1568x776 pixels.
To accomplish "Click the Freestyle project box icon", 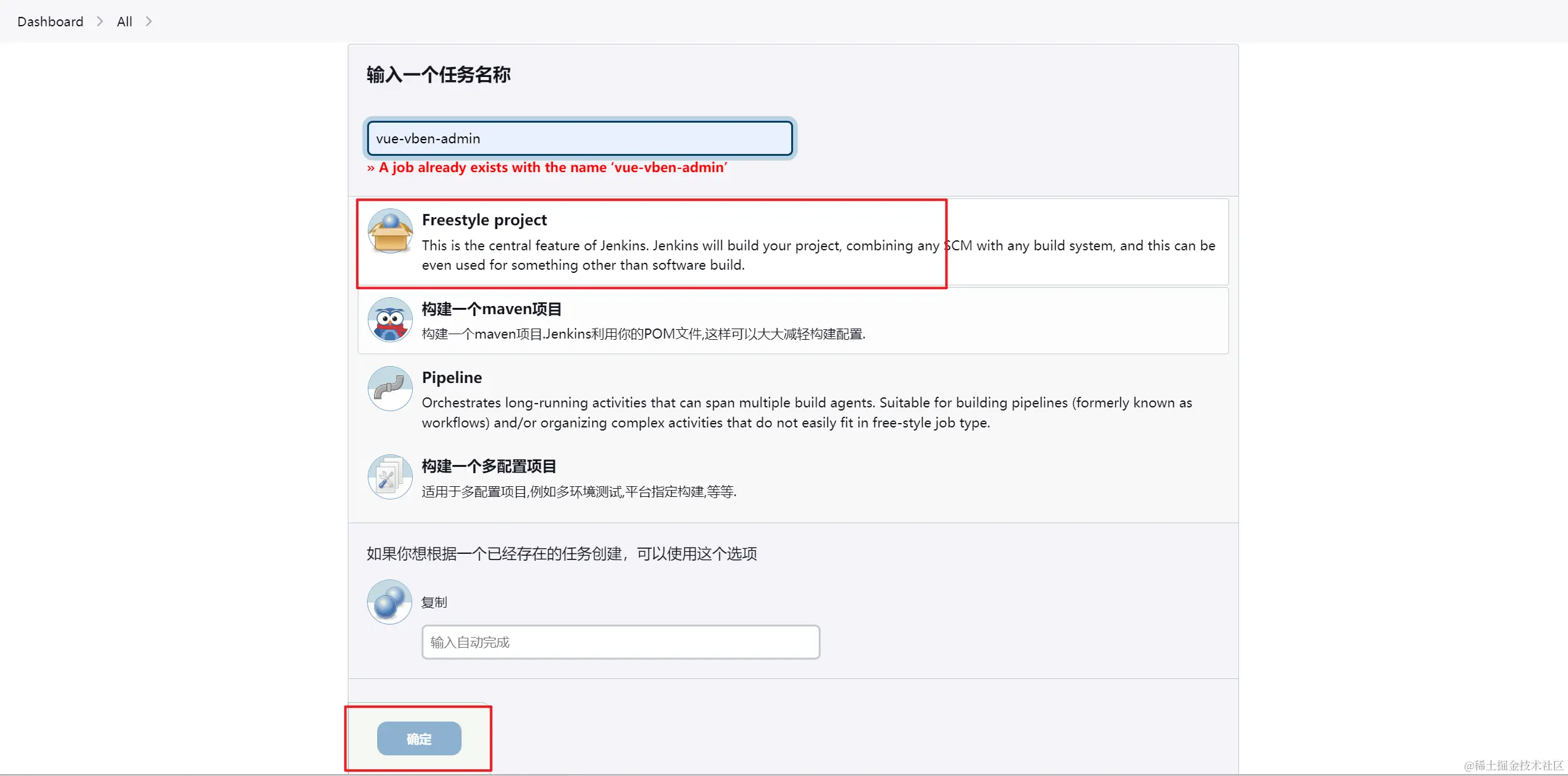I will [x=390, y=231].
